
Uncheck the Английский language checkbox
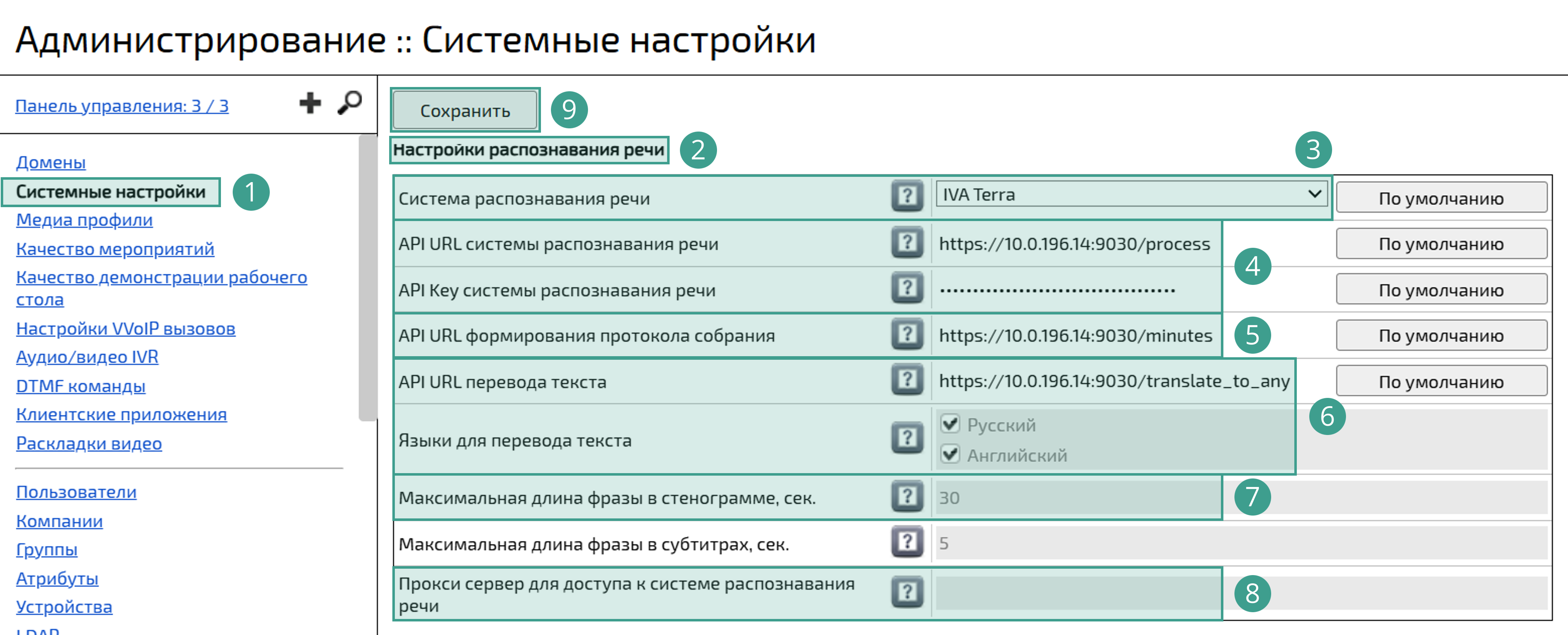950,454
